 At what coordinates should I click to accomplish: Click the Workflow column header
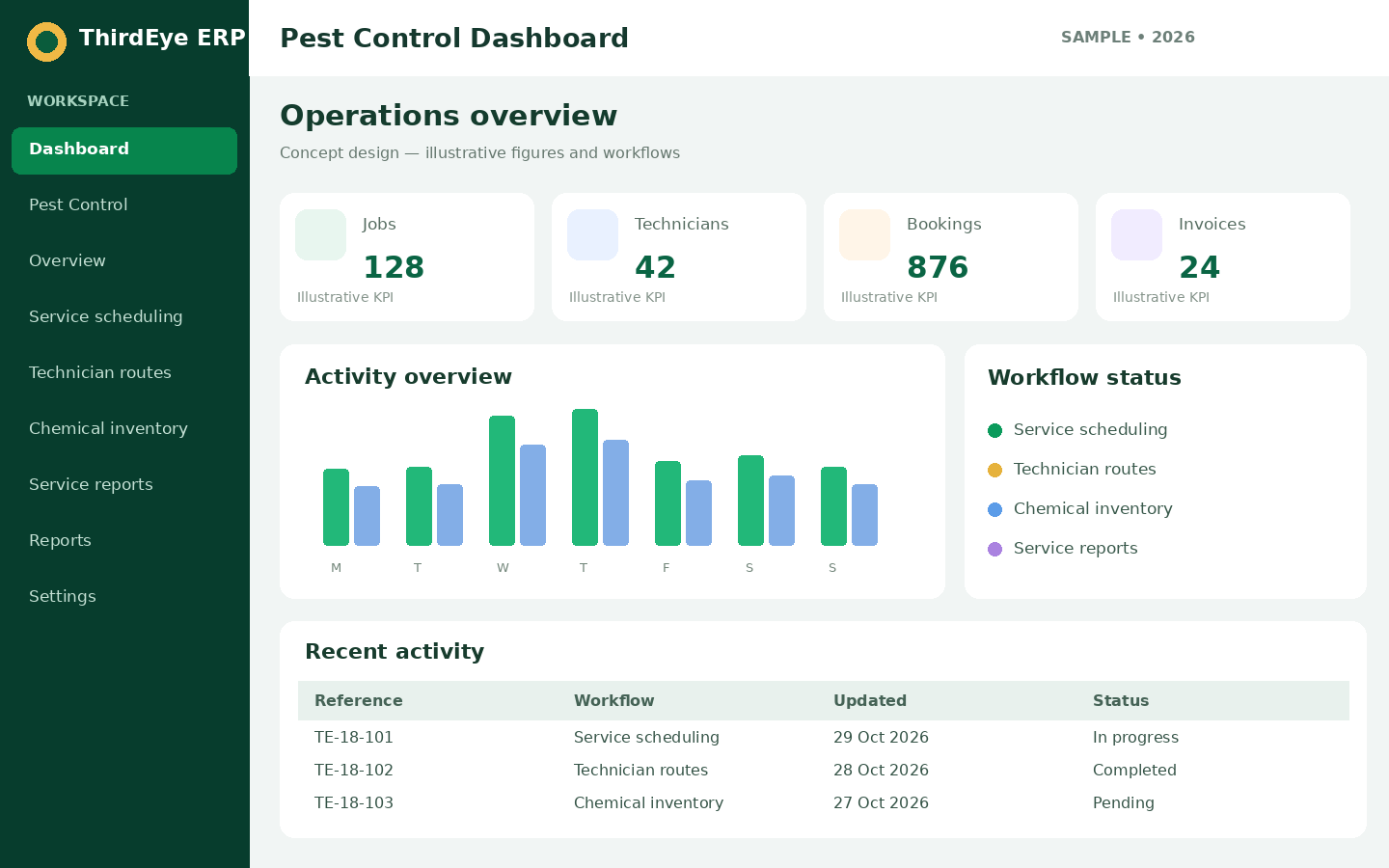pos(614,701)
